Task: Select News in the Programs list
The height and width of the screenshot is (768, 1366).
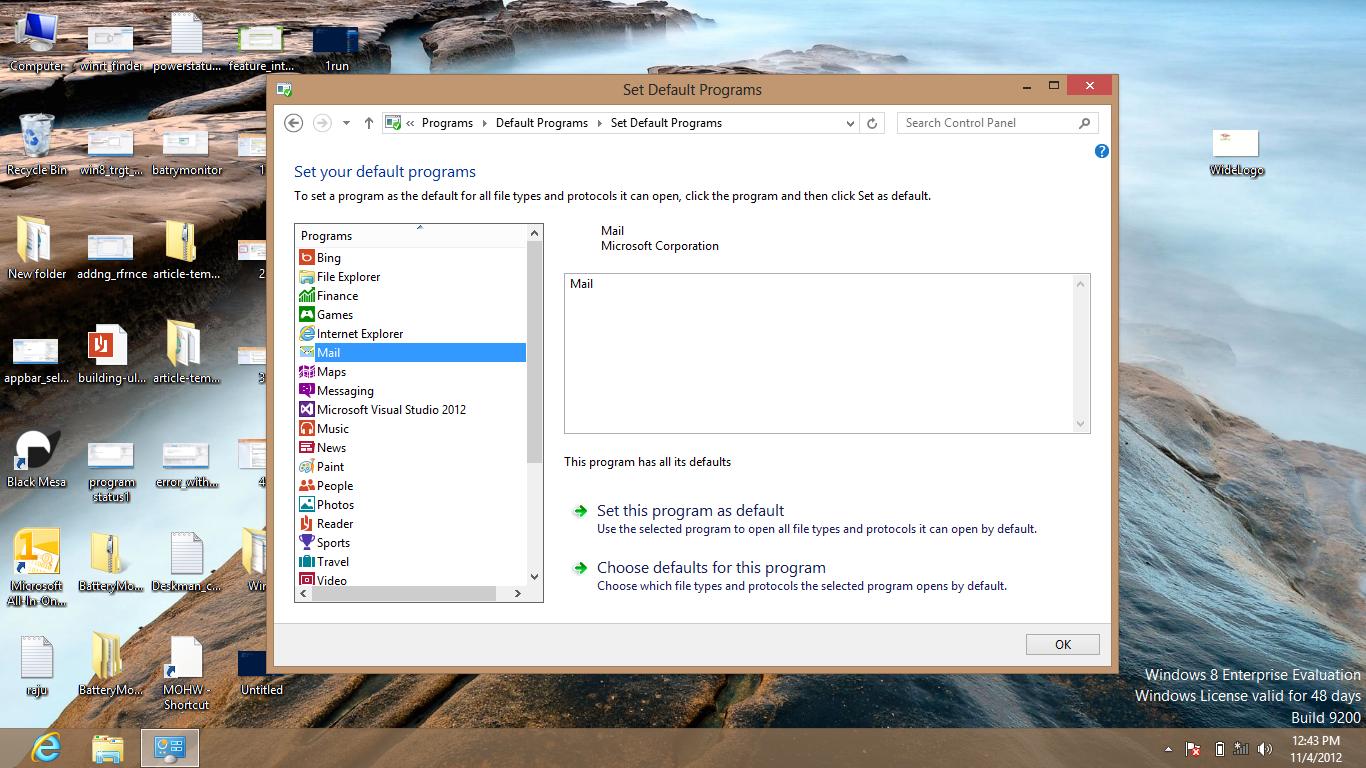Action: [x=412, y=448]
